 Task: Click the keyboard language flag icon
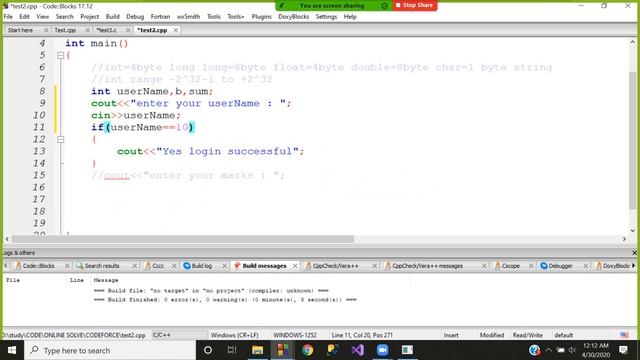click(x=624, y=335)
